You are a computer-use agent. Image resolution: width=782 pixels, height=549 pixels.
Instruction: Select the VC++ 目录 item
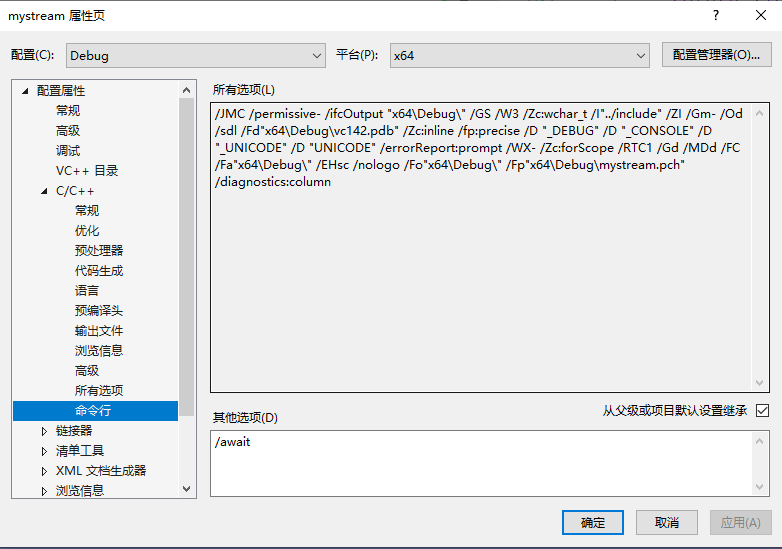(x=87, y=171)
